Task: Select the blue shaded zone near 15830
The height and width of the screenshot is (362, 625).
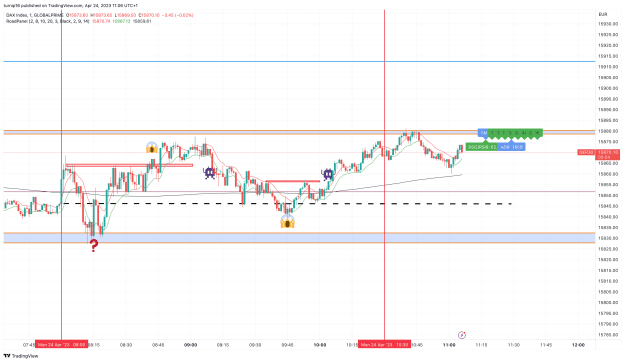Action: pos(299,238)
